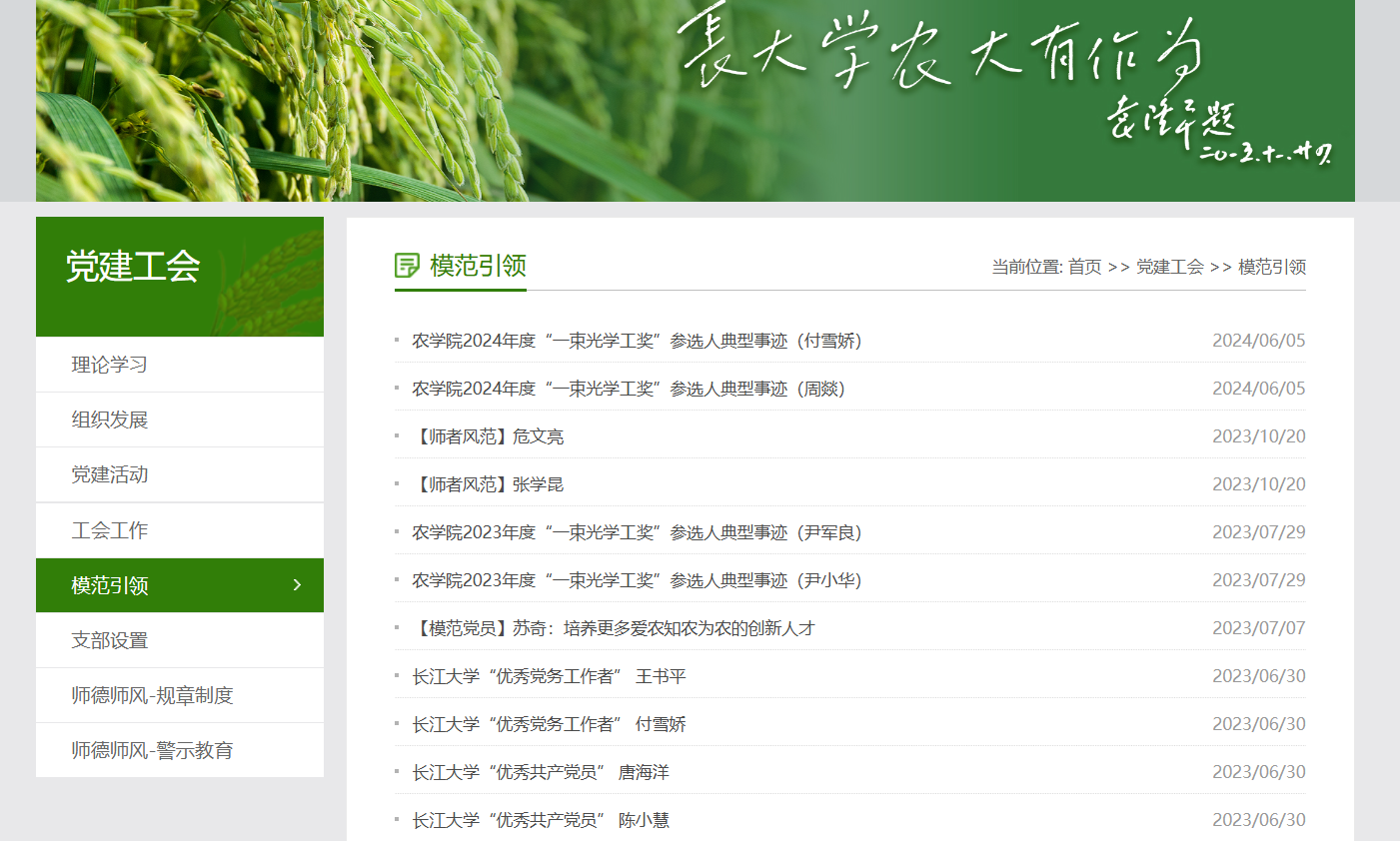Select 支部设置 in the left menu

click(110, 640)
